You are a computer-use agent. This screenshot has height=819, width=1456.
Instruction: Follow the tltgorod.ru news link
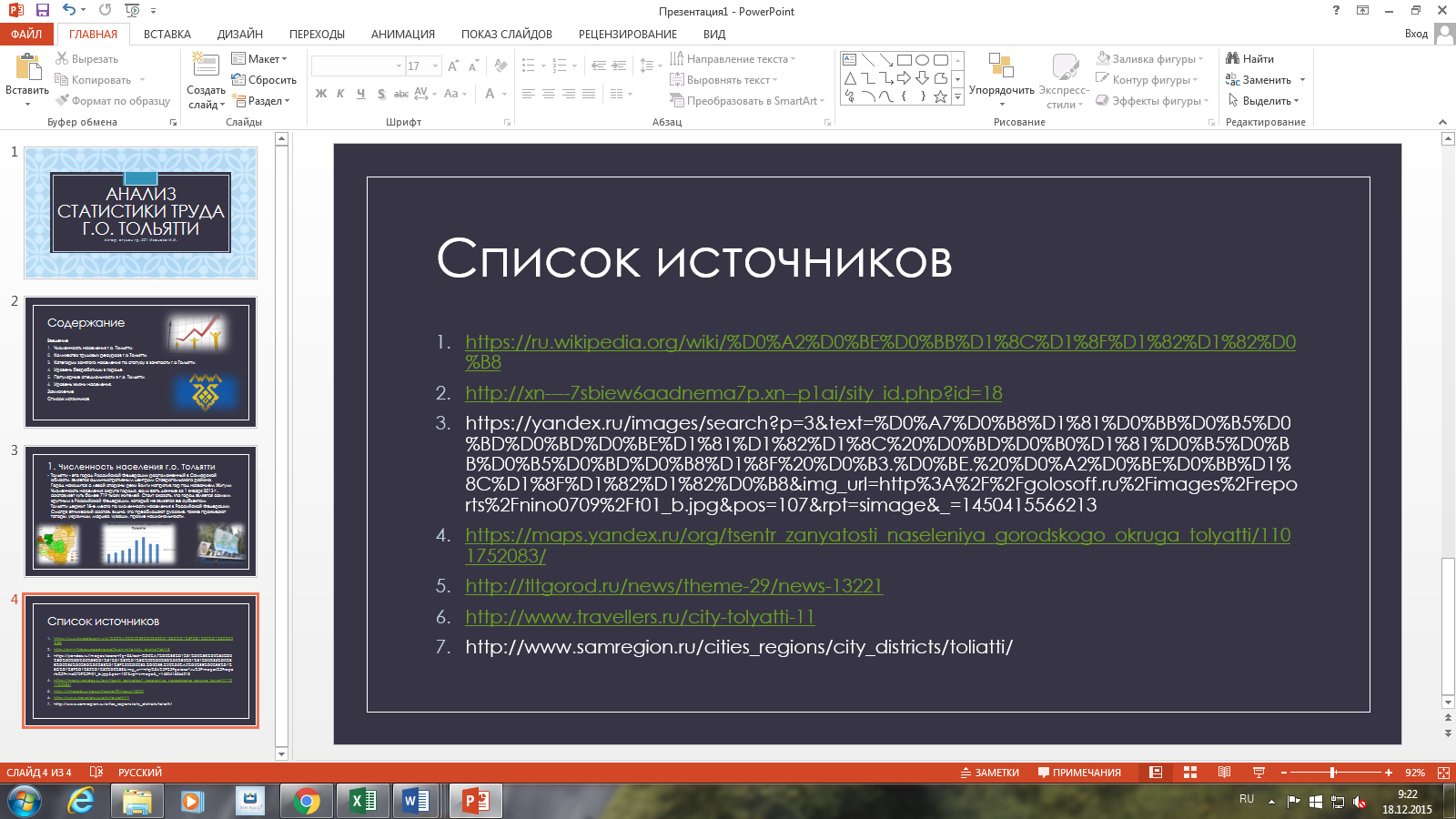[673, 586]
